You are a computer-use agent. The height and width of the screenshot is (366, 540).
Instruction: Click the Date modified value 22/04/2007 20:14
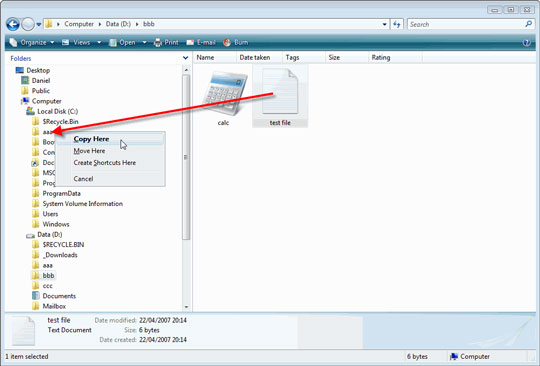[x=163, y=320]
